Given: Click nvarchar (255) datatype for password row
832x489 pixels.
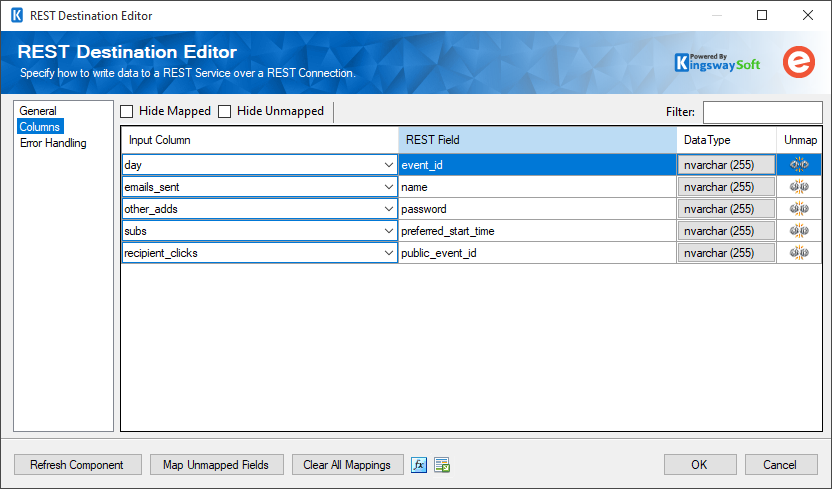Looking at the screenshot, I should click(x=726, y=209).
